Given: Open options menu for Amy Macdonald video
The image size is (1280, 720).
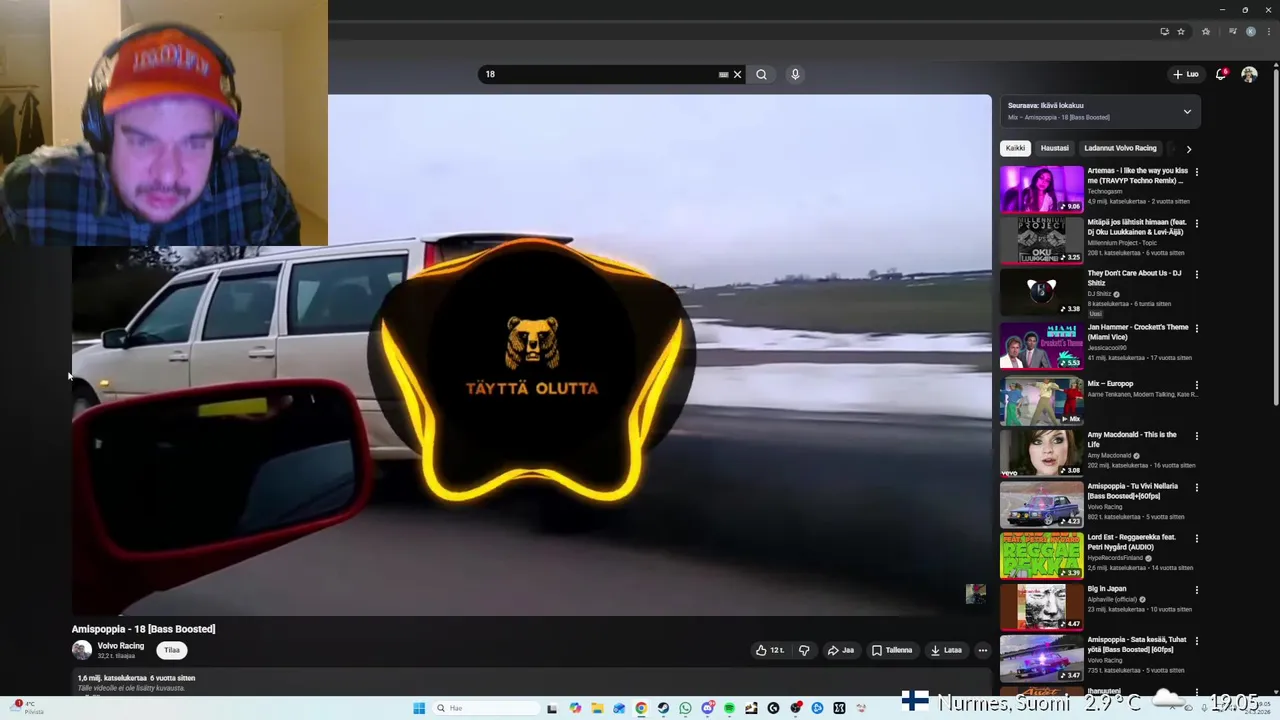Looking at the screenshot, I should pyautogui.click(x=1196, y=436).
